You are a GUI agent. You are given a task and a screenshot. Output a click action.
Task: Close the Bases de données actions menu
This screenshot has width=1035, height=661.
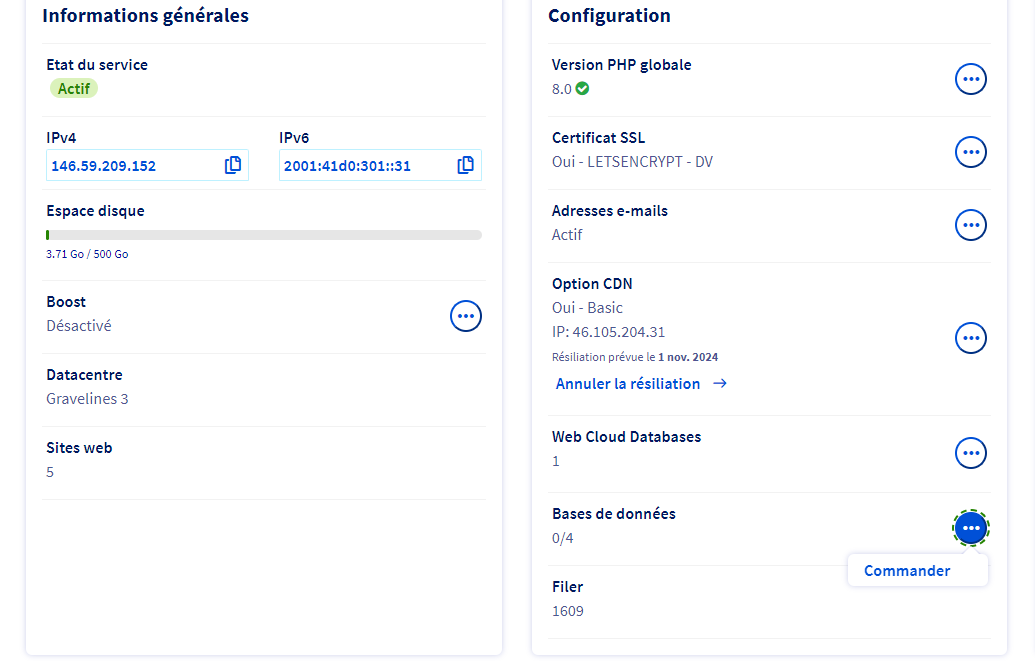971,528
